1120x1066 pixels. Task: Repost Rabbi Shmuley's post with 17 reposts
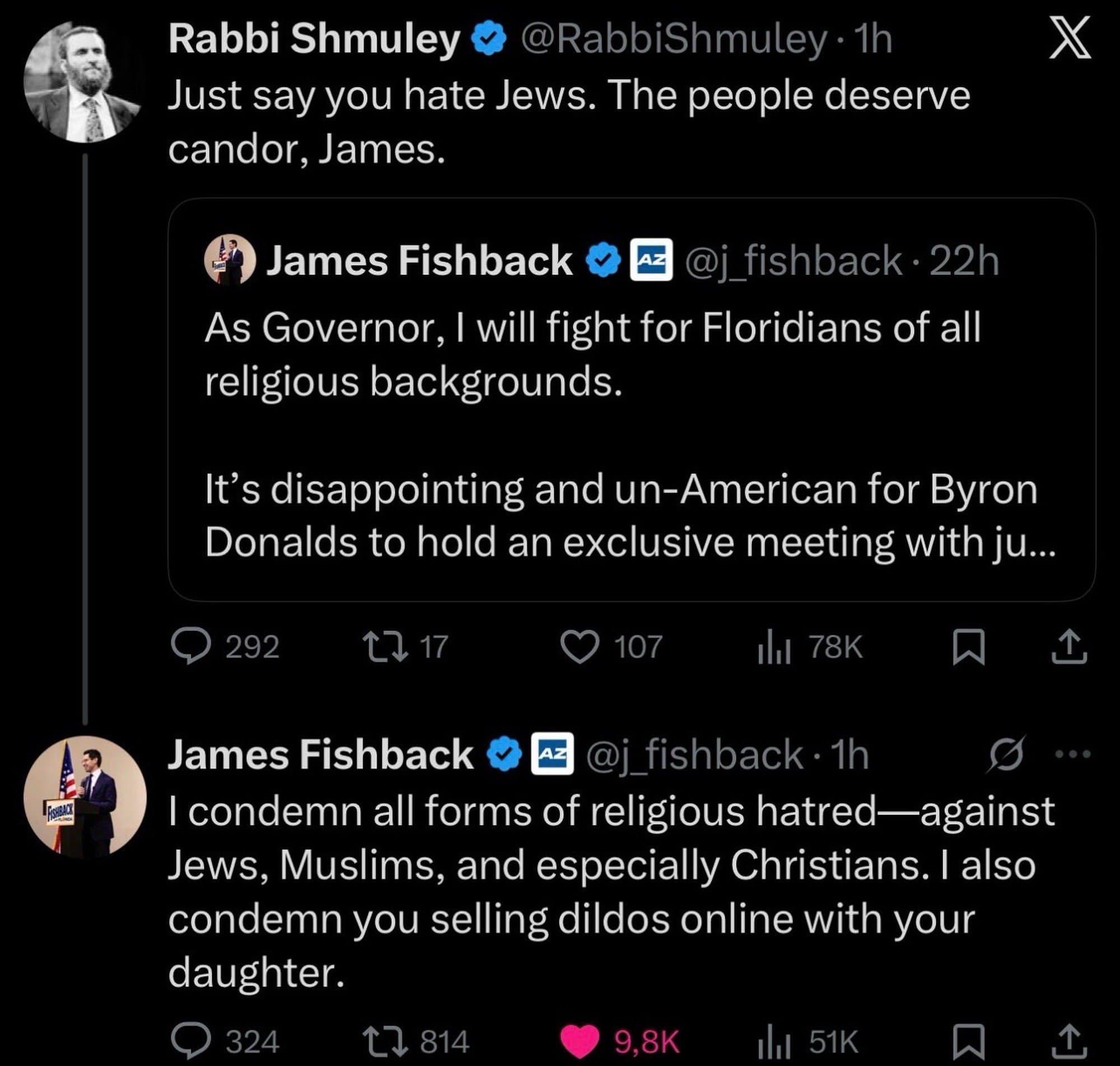386,646
